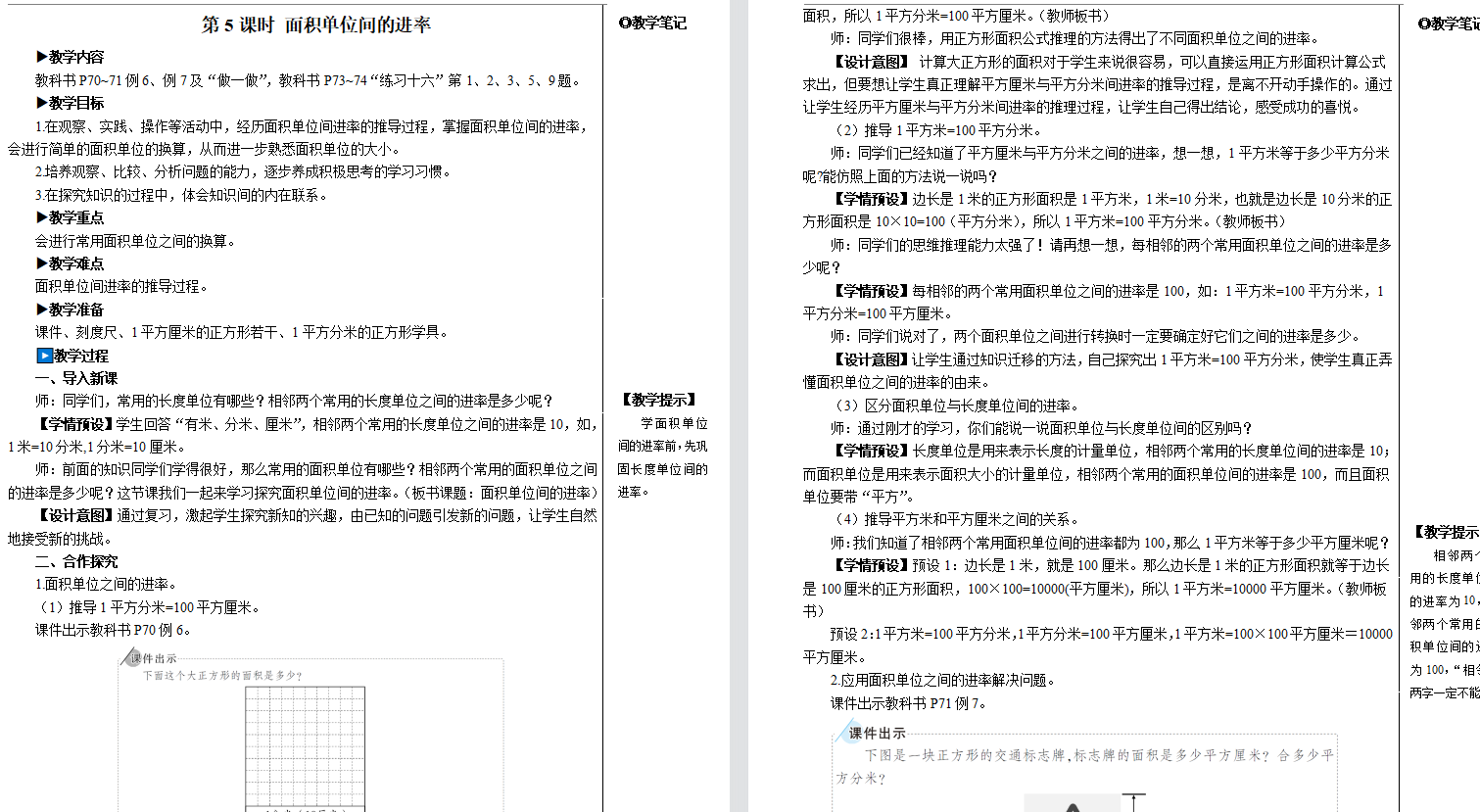The width and height of the screenshot is (1480, 812).
Task: Click the title '第5课时 面积单位间的进率'
Action: click(x=316, y=24)
